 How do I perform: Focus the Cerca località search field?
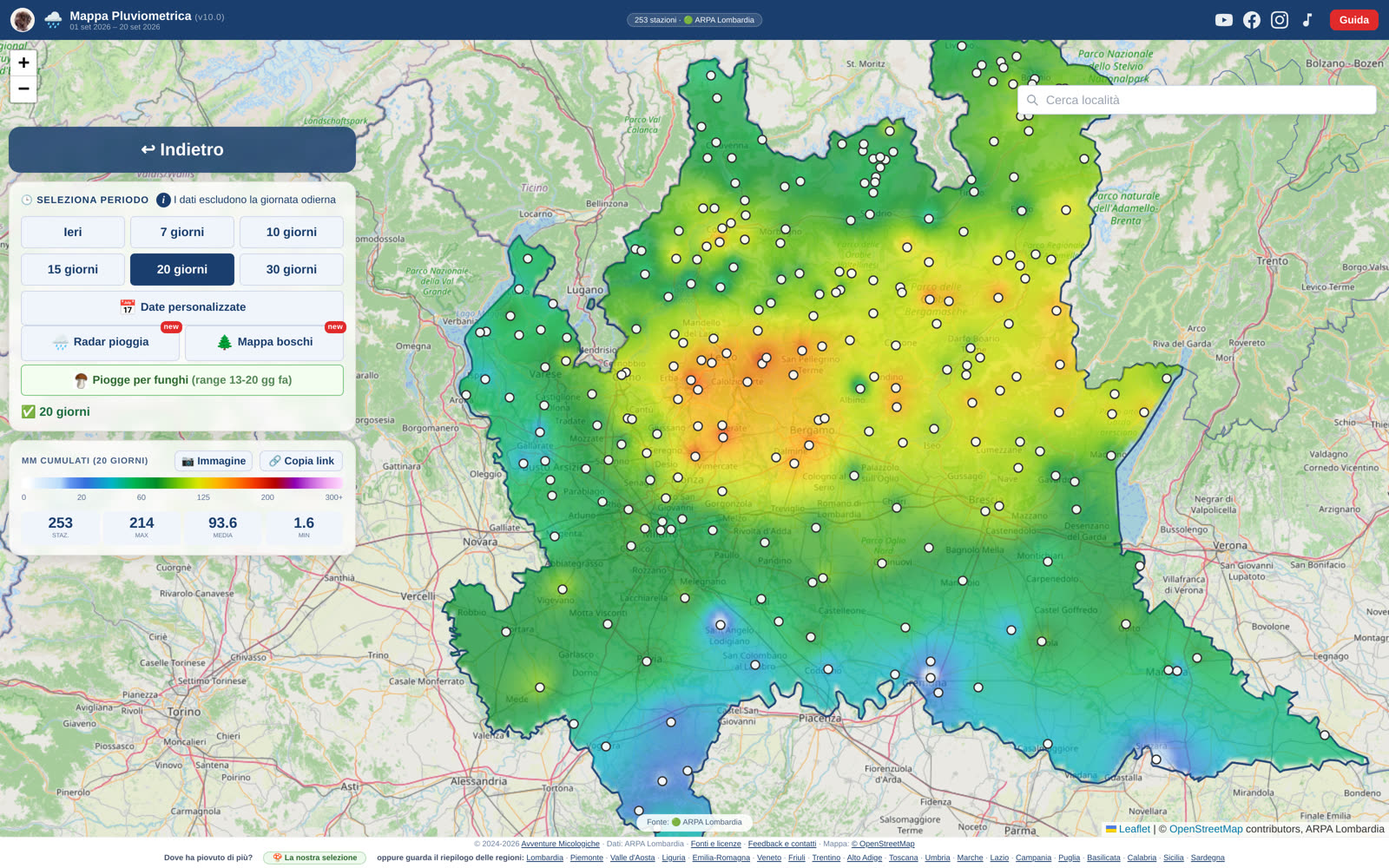(x=1197, y=100)
